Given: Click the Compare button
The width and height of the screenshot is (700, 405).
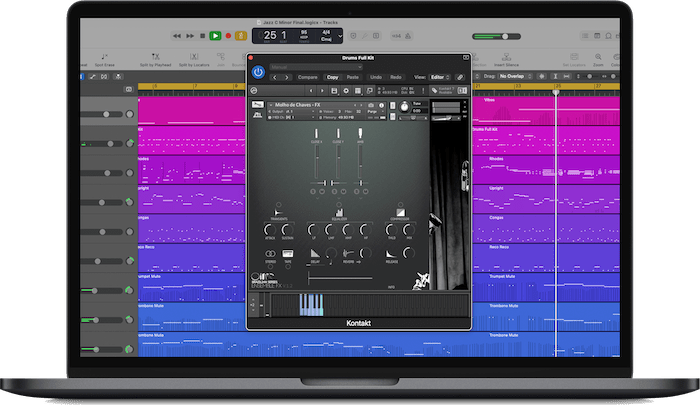Looking at the screenshot, I should point(308,77).
